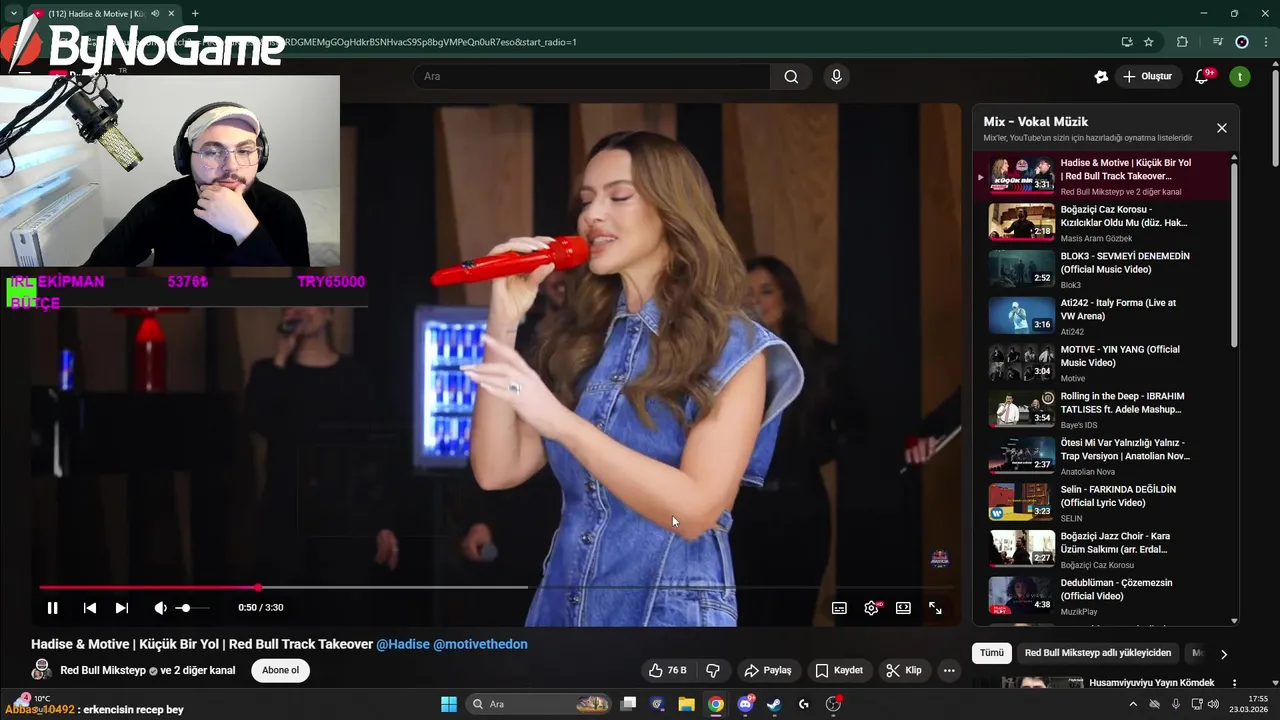
Task: Play BLOK3 - SEVMEYİ DENEMEDİN video
Action: [1102, 270]
